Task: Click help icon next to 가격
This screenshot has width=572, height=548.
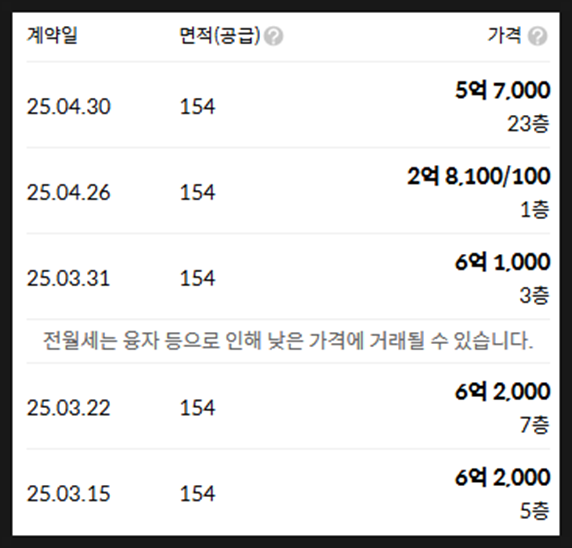Action: (x=538, y=36)
